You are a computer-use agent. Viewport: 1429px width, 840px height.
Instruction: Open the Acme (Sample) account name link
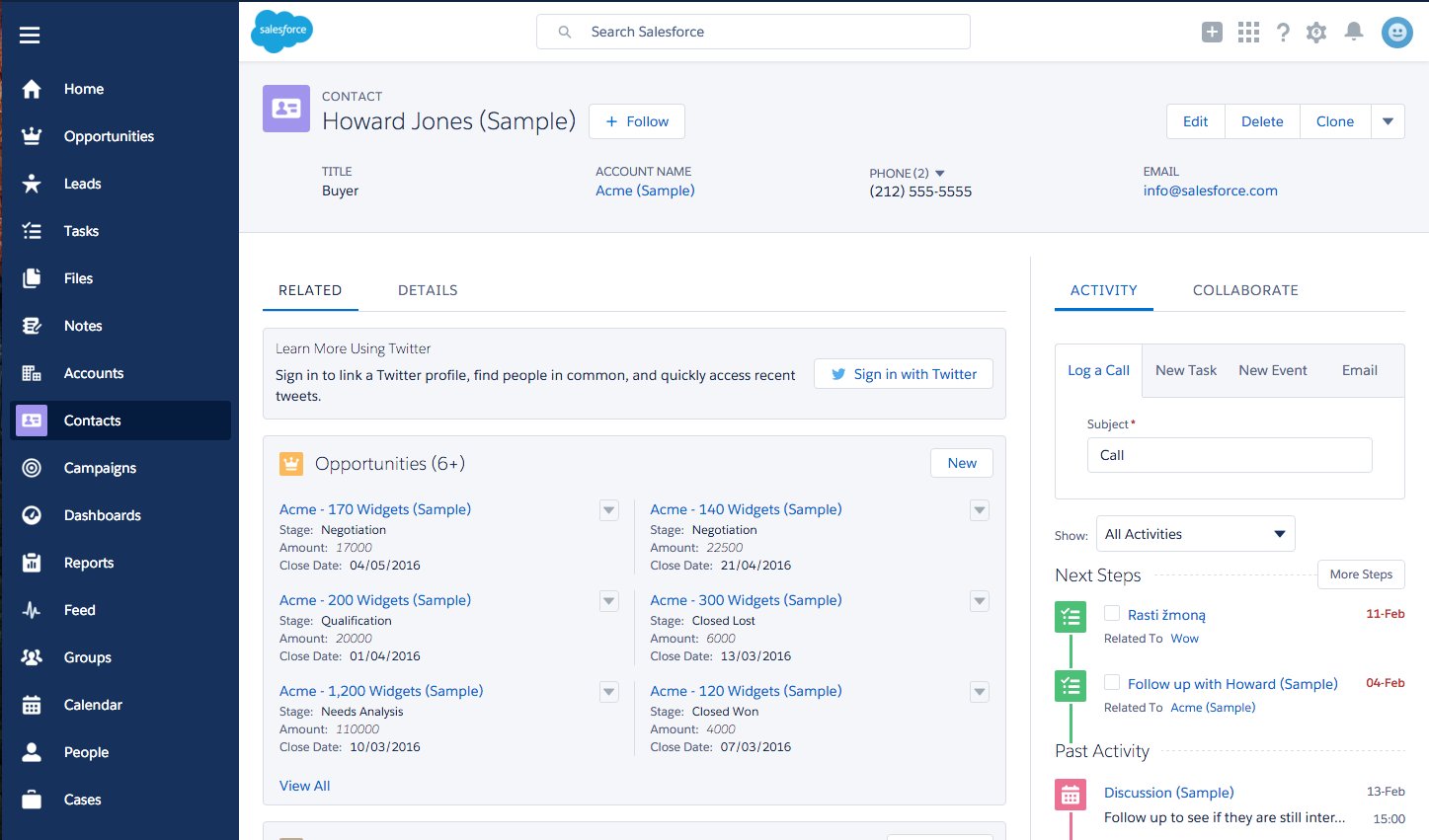pos(645,191)
